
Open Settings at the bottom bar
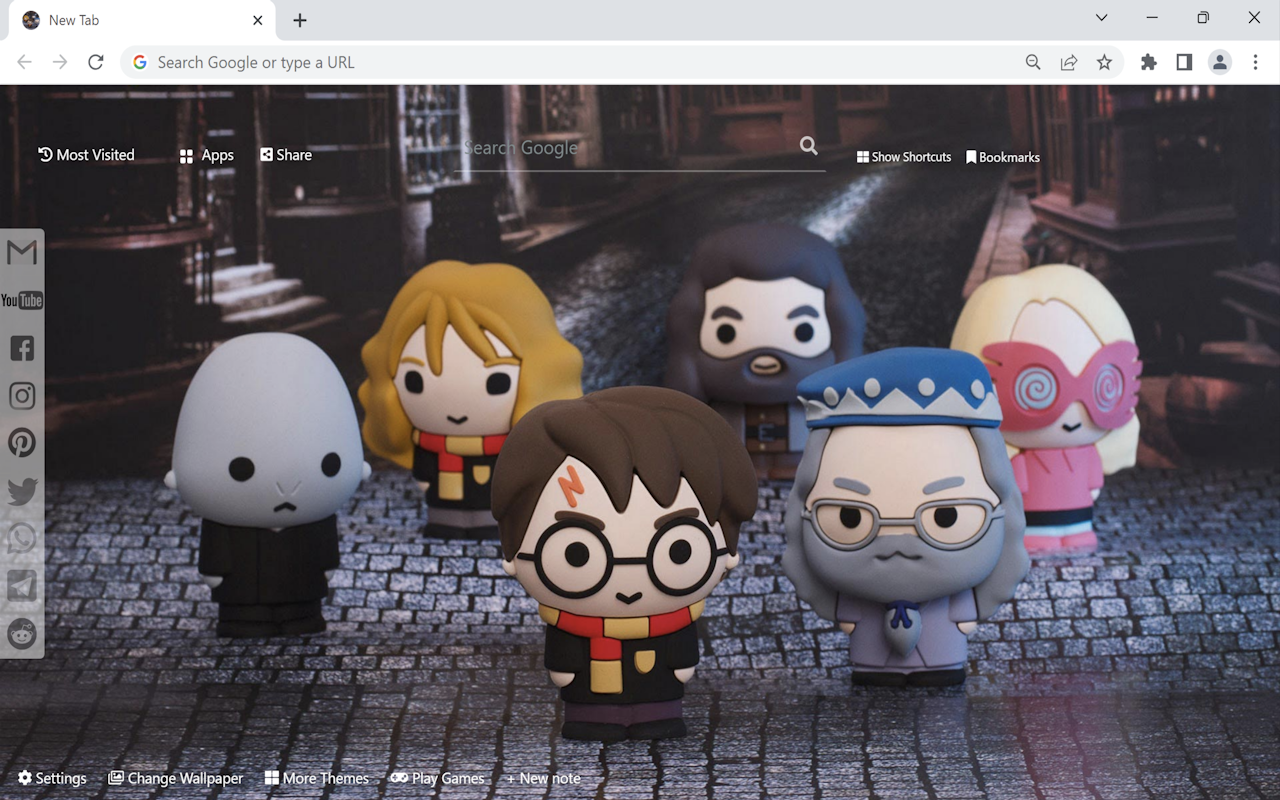point(52,778)
